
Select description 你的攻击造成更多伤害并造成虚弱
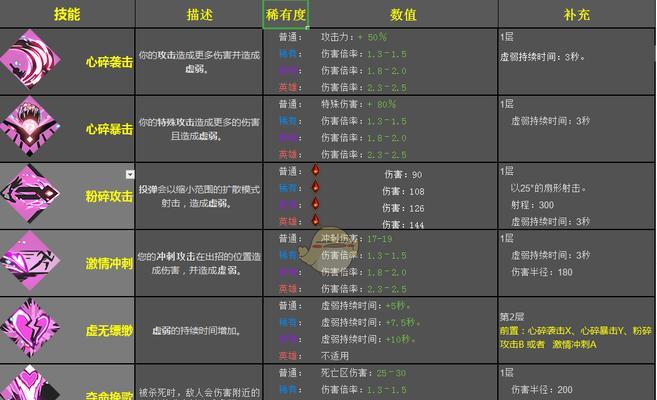click(x=199, y=62)
